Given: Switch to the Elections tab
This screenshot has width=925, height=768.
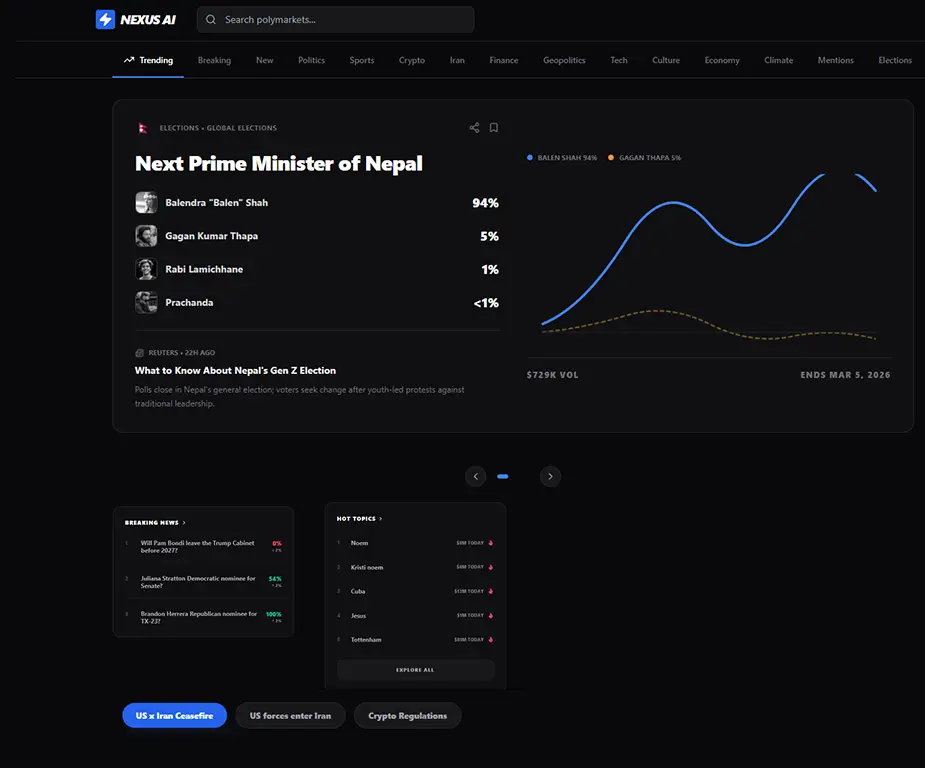Looking at the screenshot, I should point(895,60).
